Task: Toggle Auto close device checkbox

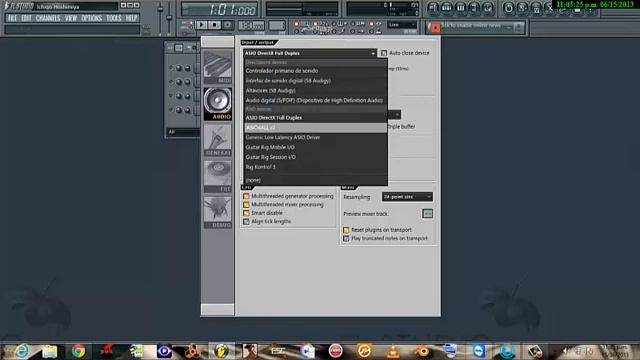Action: point(384,53)
